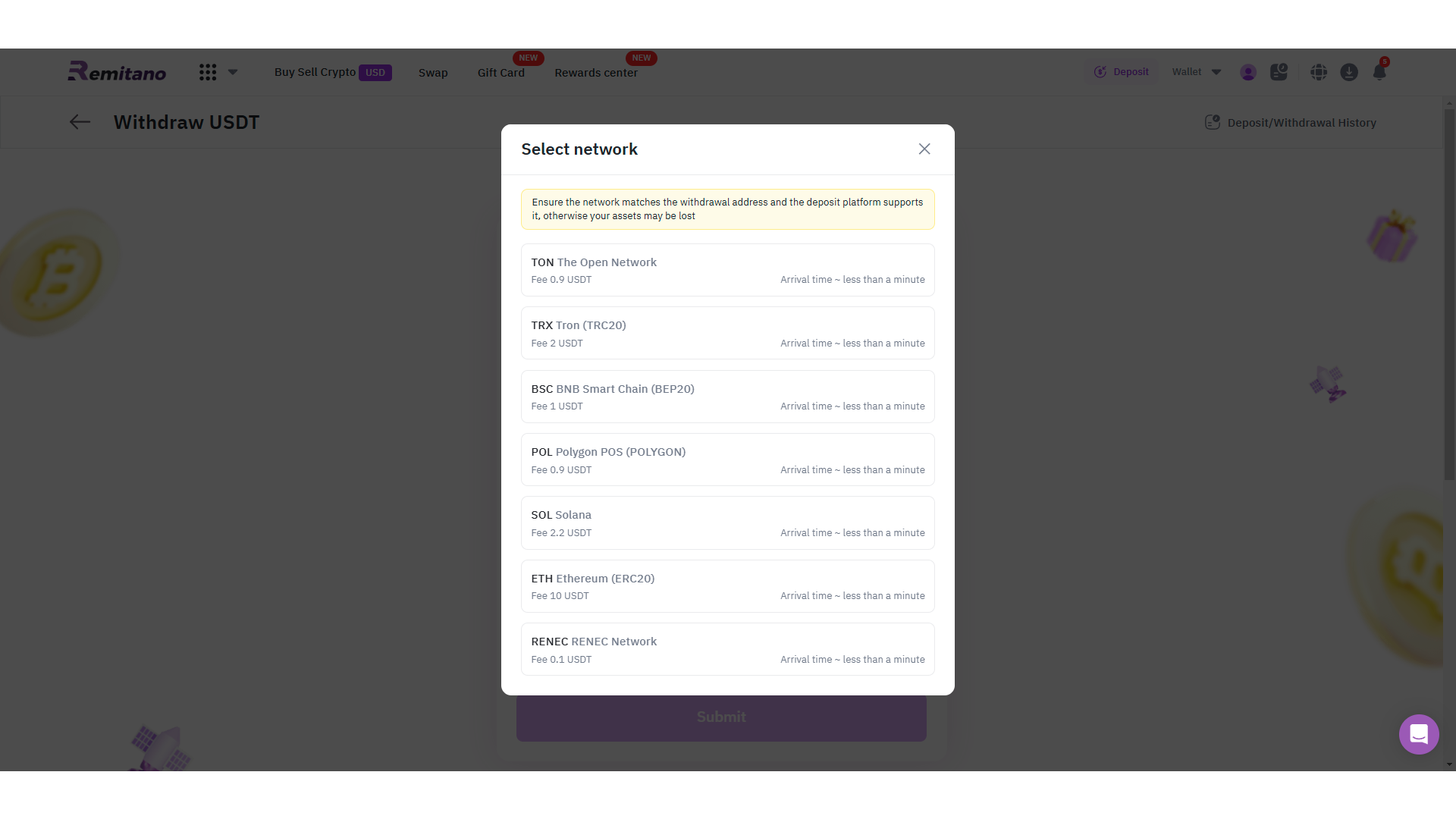Image resolution: width=1456 pixels, height=819 pixels.
Task: Click the notification bell icon
Action: coord(1379,72)
